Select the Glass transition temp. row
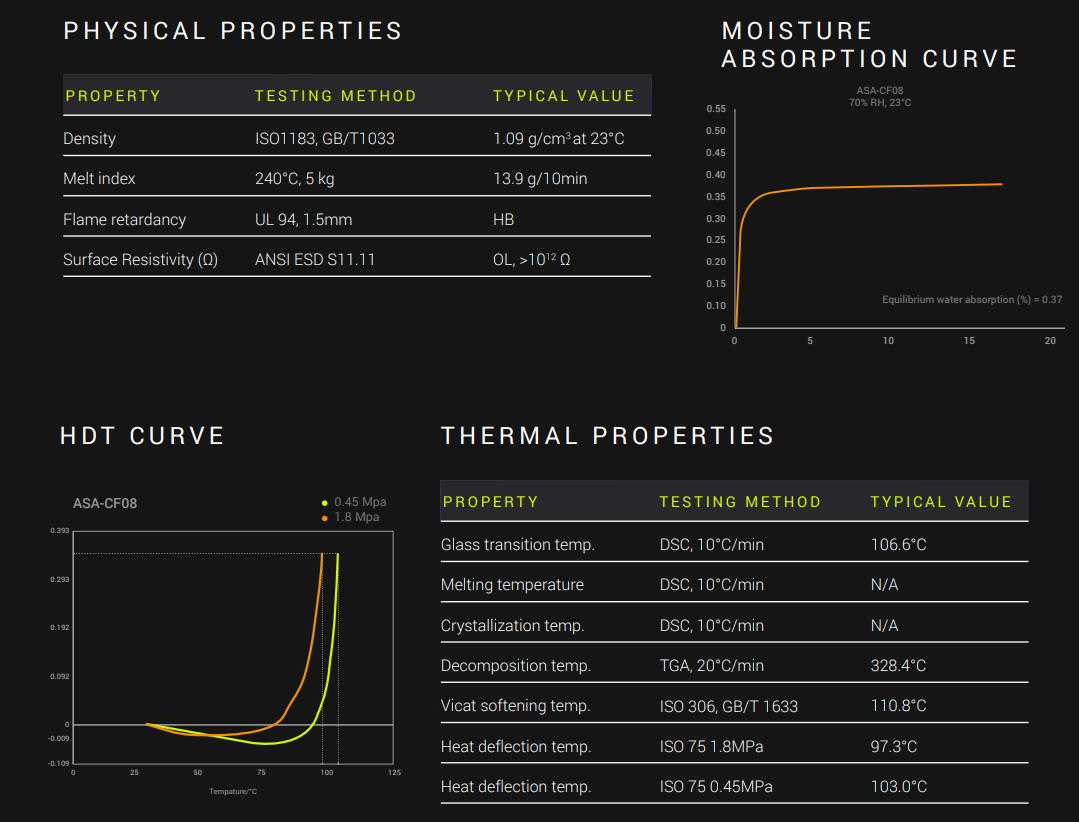The image size is (1079, 822). (x=517, y=545)
